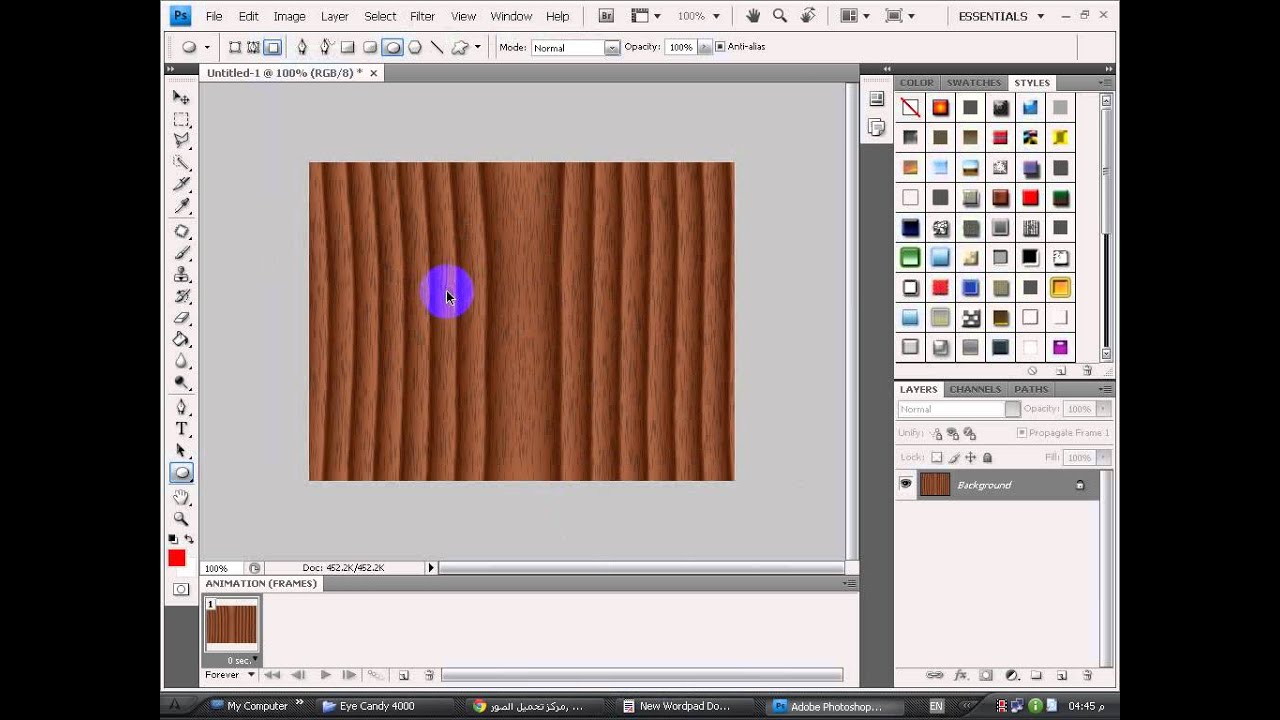Select animation frame 1 thumbnail

(231, 625)
